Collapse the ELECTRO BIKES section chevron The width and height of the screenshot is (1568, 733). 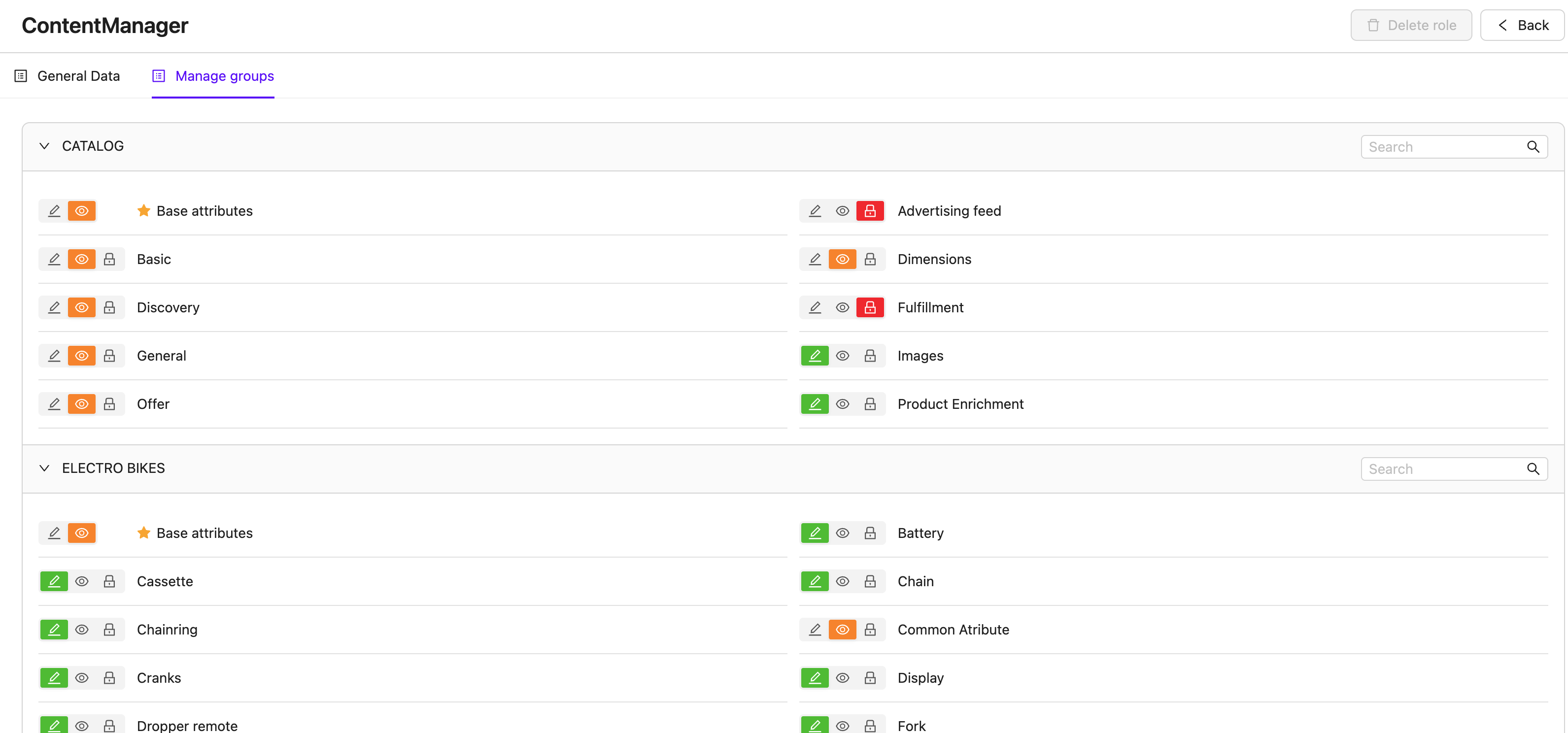tap(44, 468)
